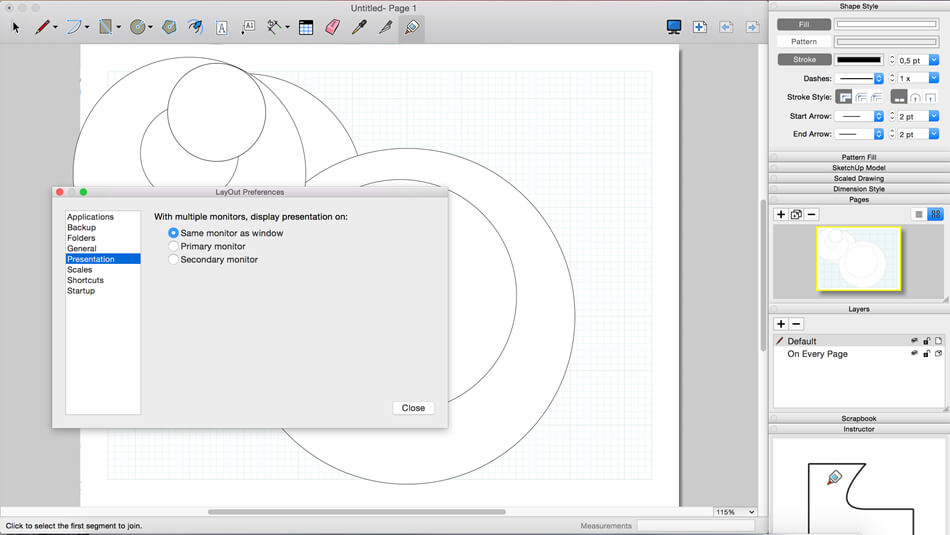Viewport: 950px width, 535px height.
Task: Choose the Eraser tool in toolbar
Action: coord(333,28)
